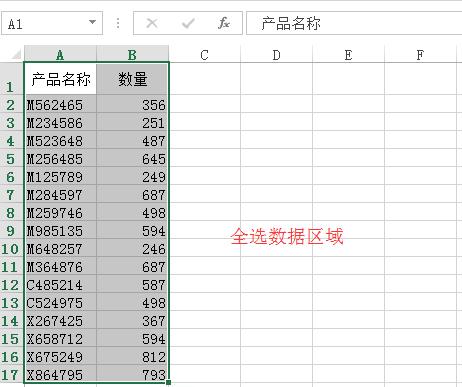Click cell X864795
462x387 pixels.
60,374
